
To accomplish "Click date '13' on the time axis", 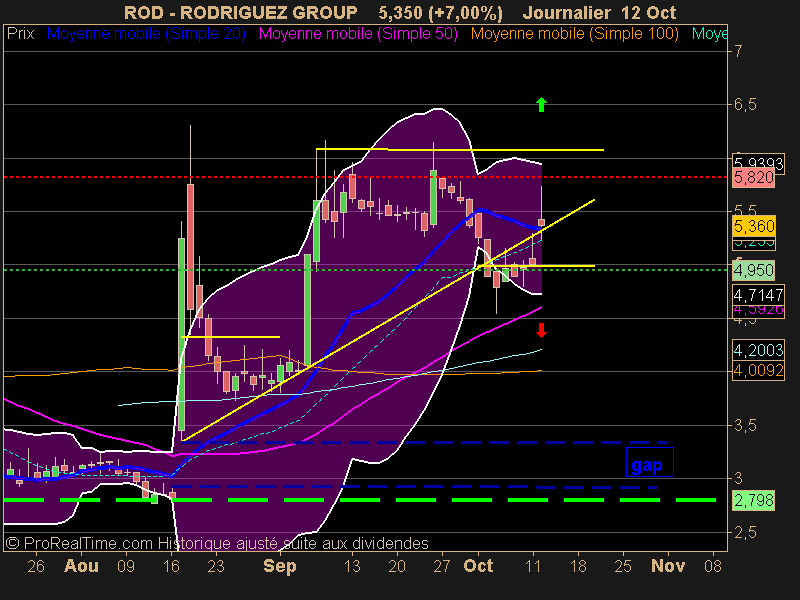I will pos(352,566).
